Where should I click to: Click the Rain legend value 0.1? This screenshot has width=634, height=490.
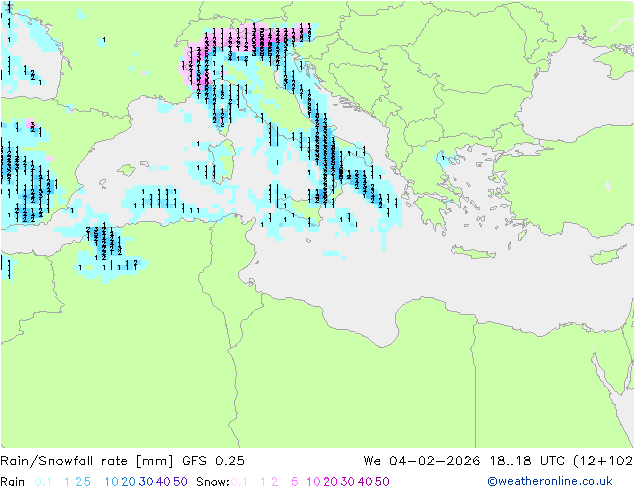(x=43, y=482)
